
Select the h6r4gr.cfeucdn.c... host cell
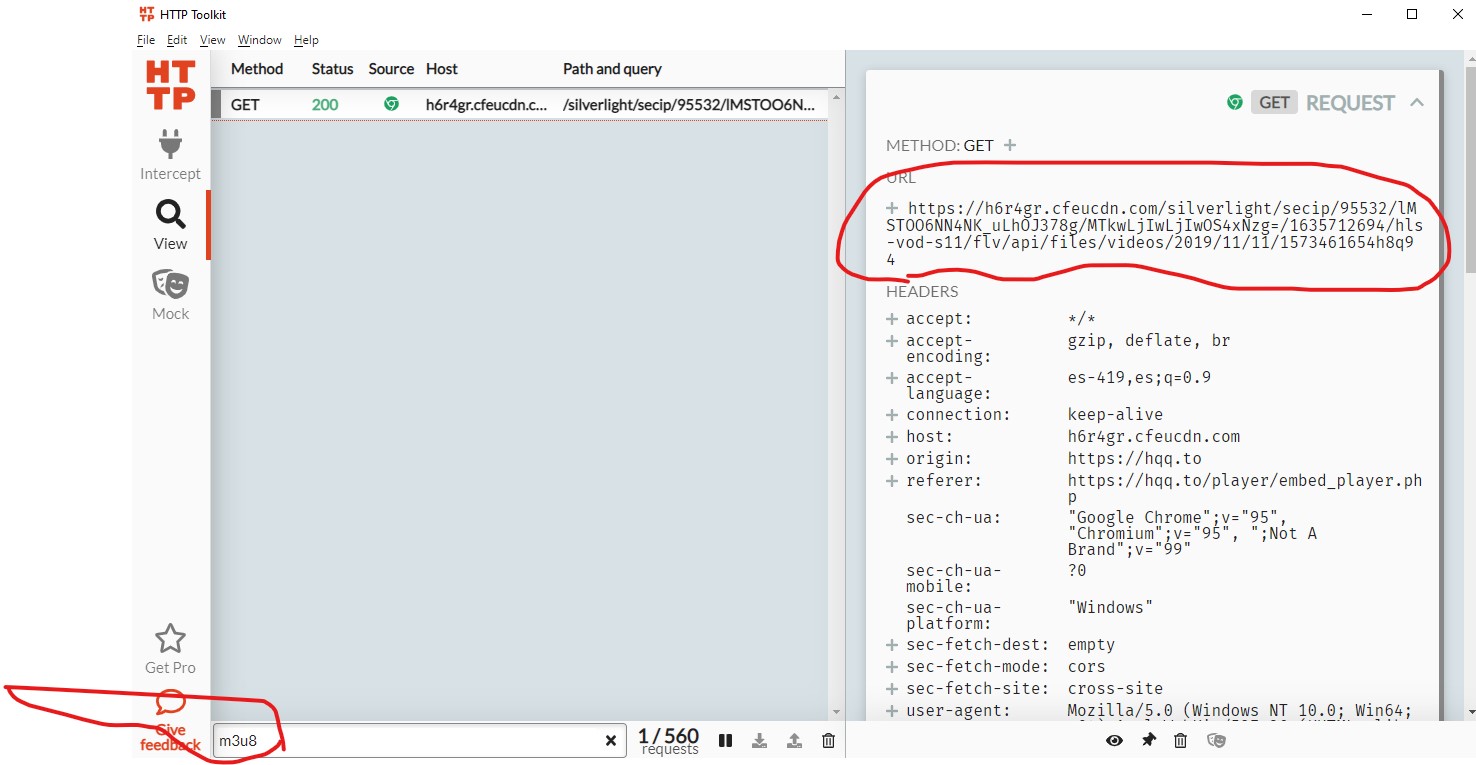[x=487, y=104]
